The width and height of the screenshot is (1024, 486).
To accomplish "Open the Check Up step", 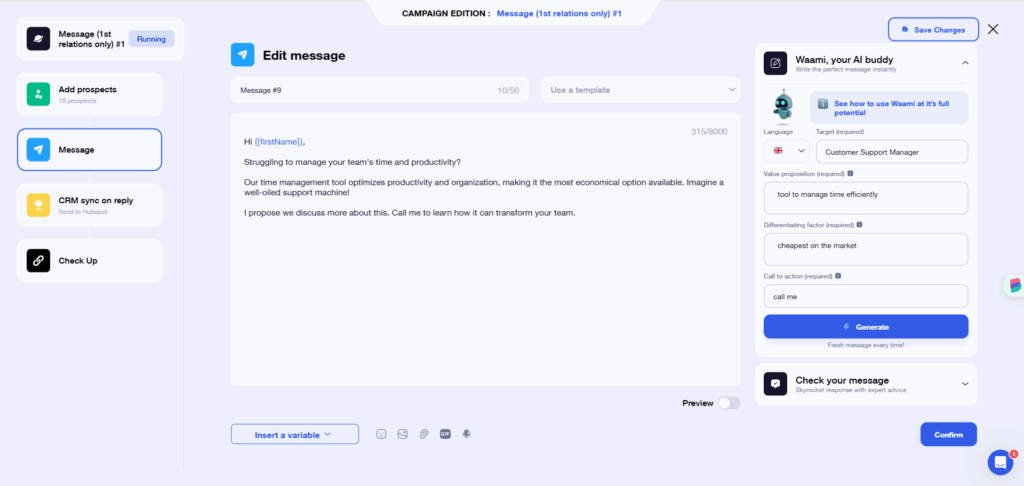I will 89,261.
